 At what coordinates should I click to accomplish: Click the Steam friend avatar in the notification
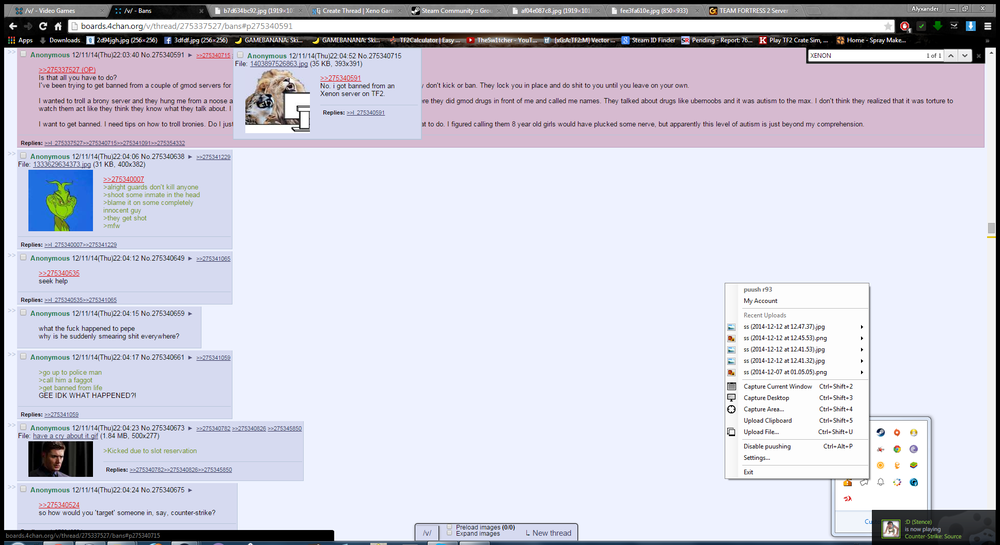[891, 528]
